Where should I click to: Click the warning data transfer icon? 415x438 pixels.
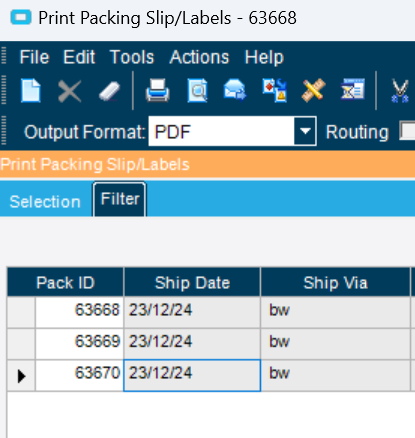275,90
